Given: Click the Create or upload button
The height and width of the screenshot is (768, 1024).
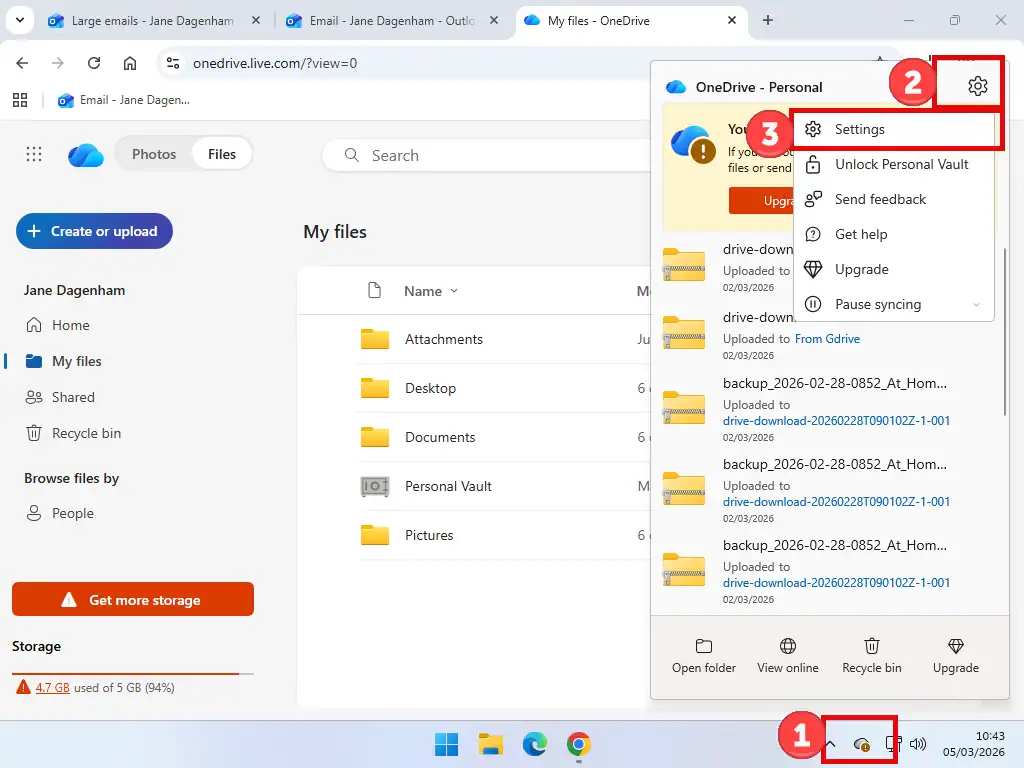Looking at the screenshot, I should [93, 231].
